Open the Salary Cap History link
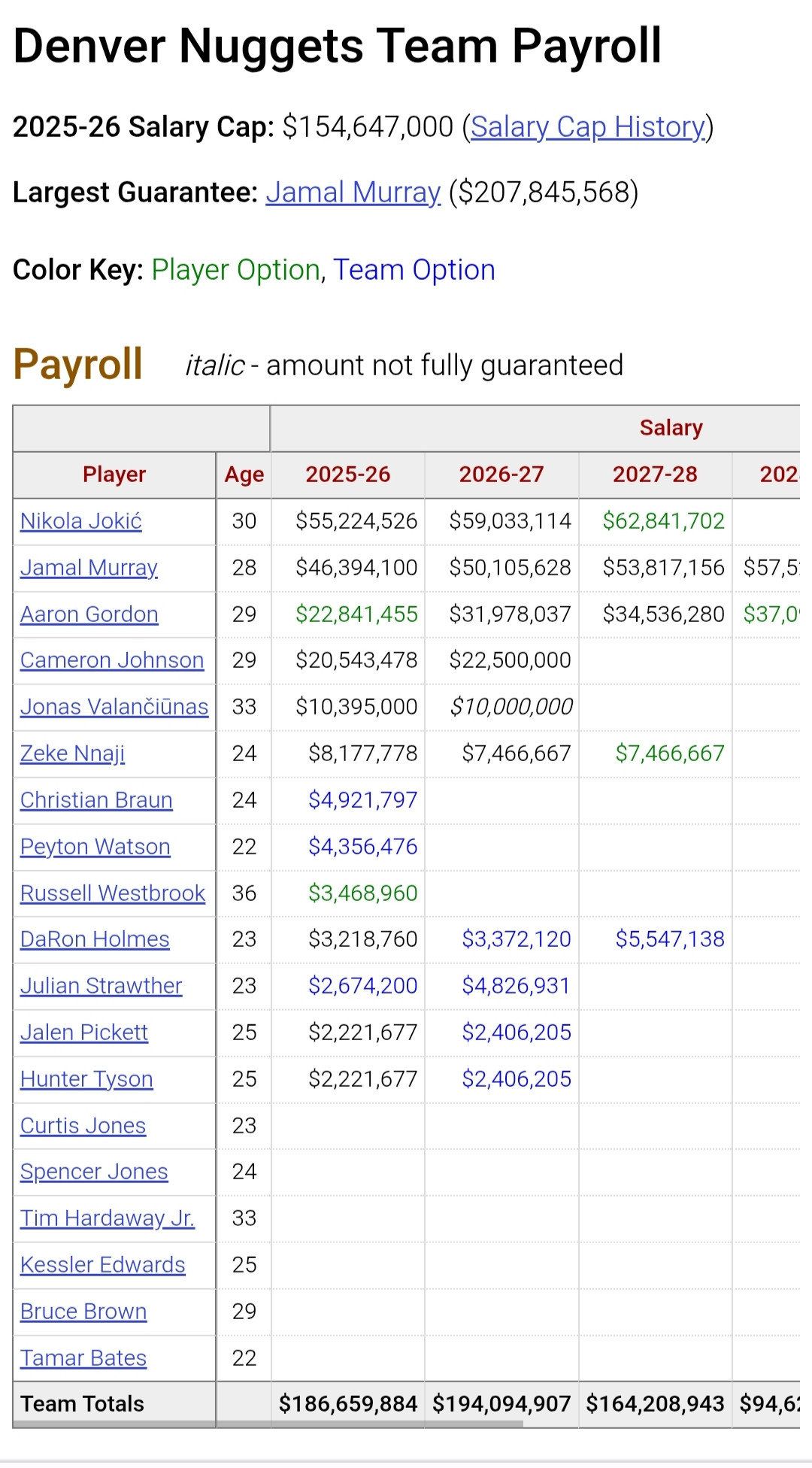812x1468 pixels. click(588, 127)
